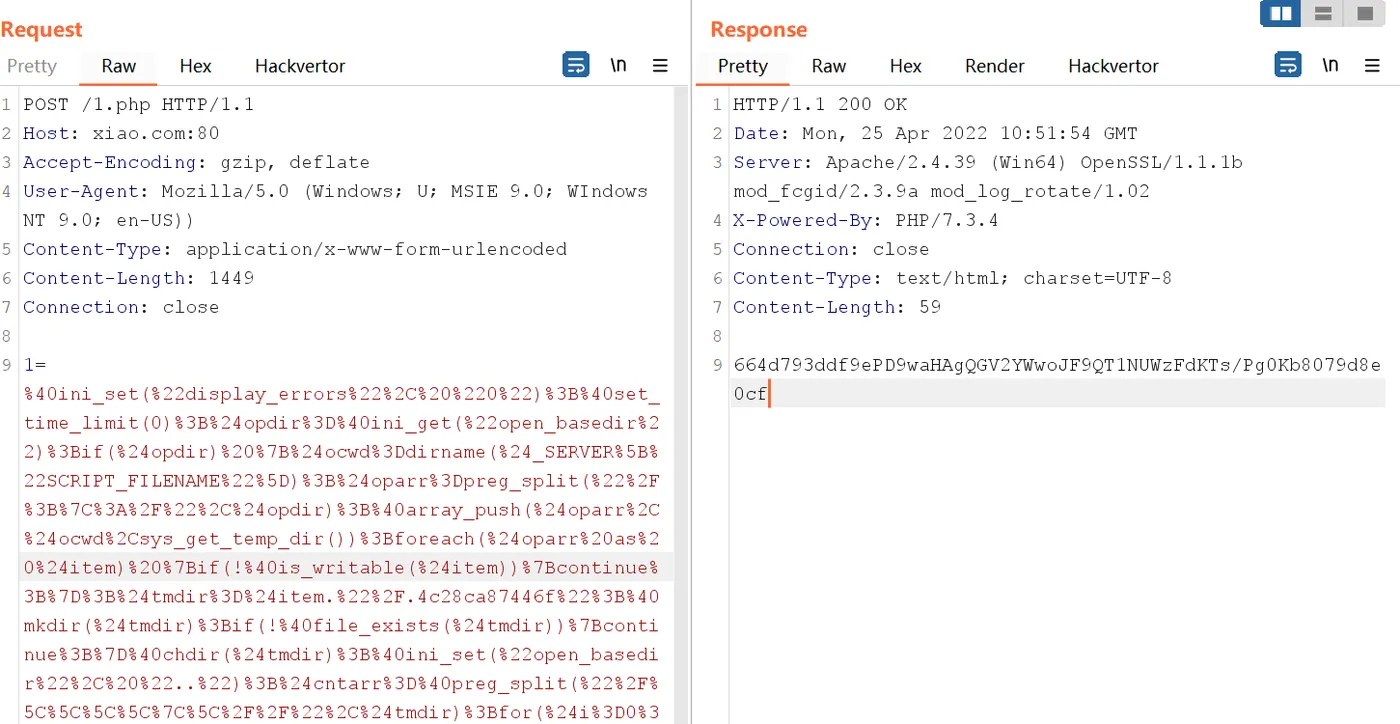The width and height of the screenshot is (1400, 724).
Task: Click the 'HTTP/1.1 200 OK' status line
Action: 820,104
